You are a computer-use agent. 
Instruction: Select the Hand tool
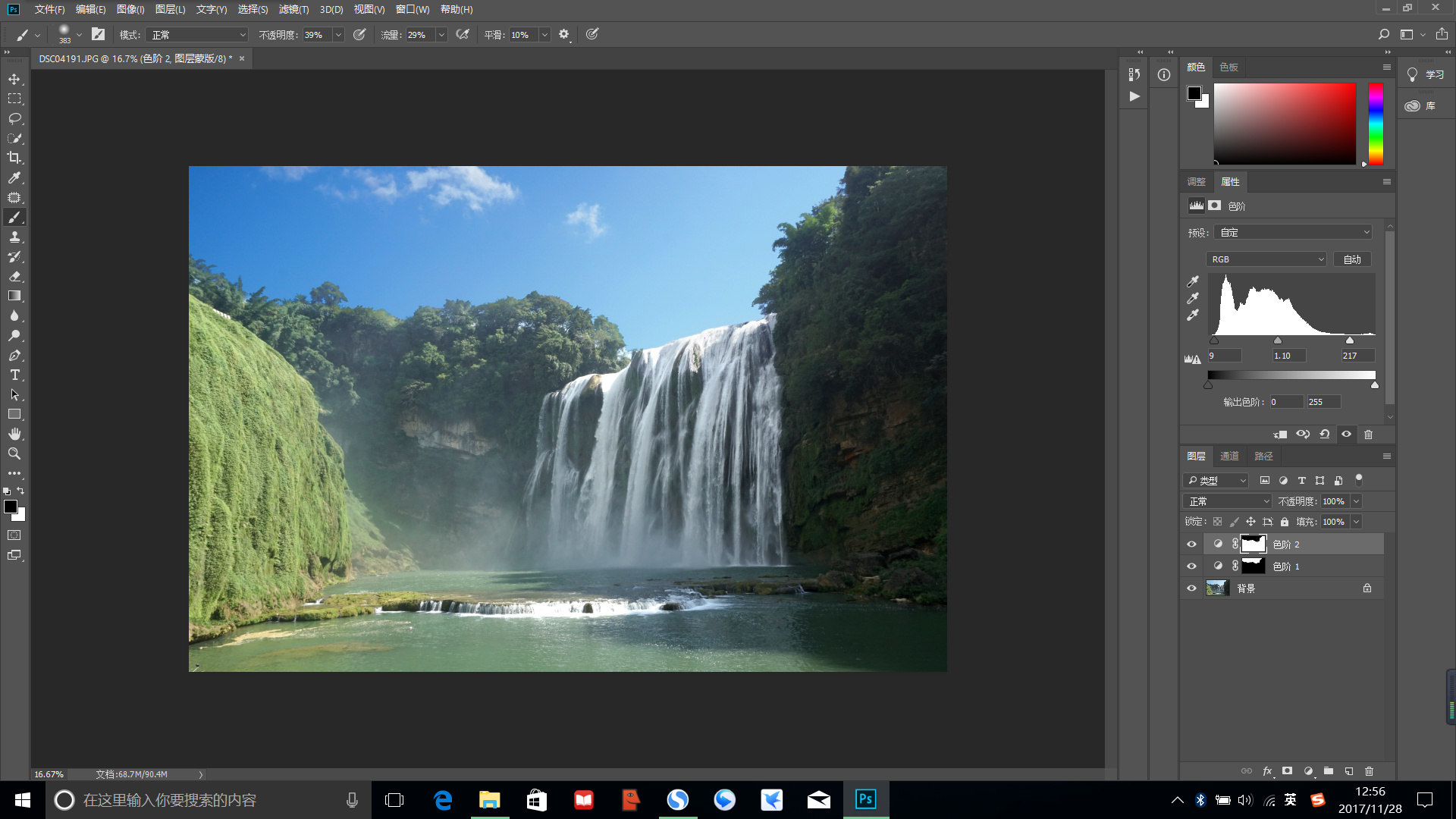[x=14, y=434]
